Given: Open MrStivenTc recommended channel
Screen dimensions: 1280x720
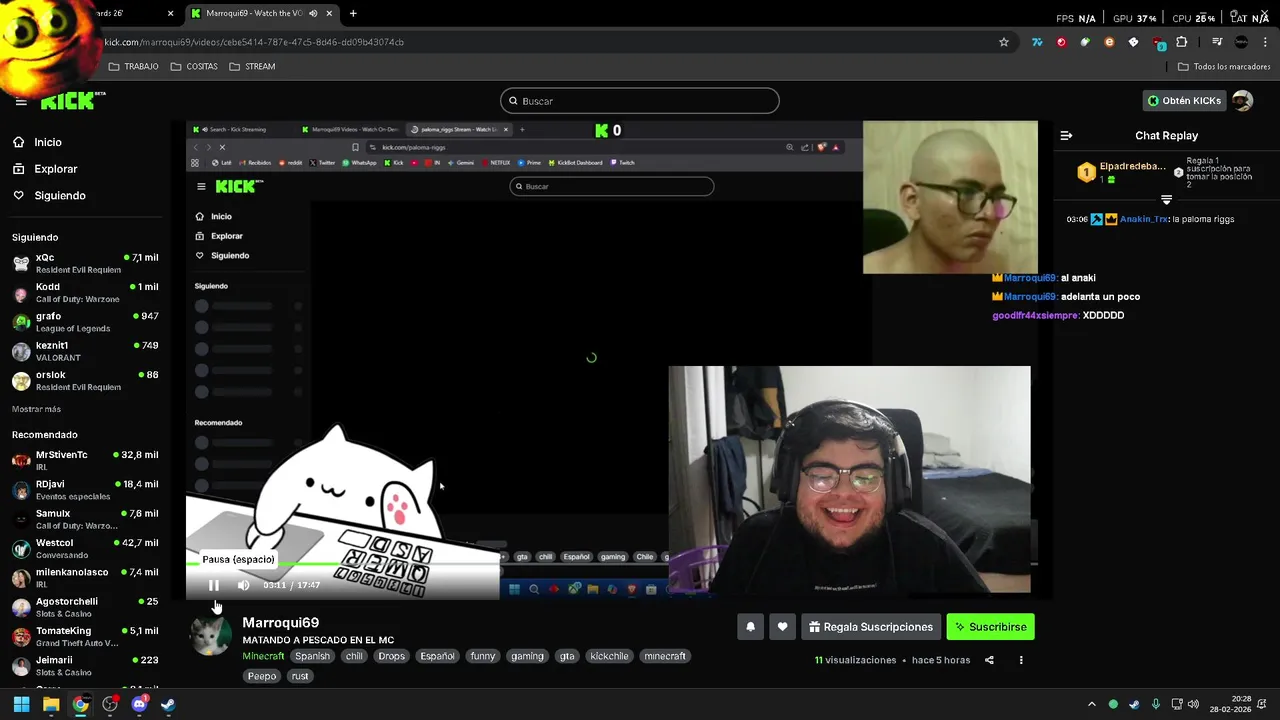Looking at the screenshot, I should click(85, 460).
